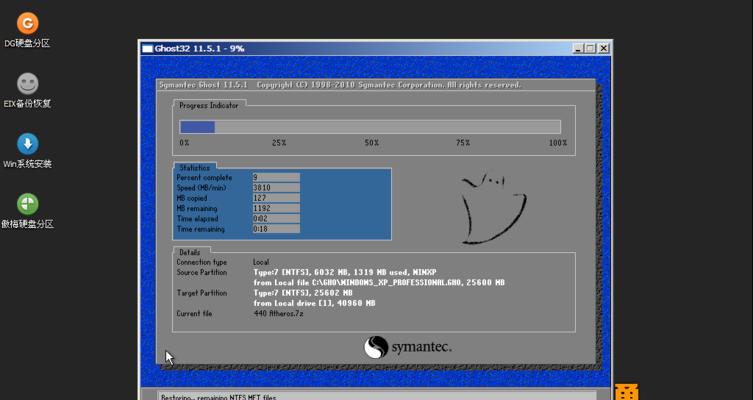This screenshot has height=400, width=753.
Task: Click the 0% progress scale label
Action: click(x=184, y=143)
